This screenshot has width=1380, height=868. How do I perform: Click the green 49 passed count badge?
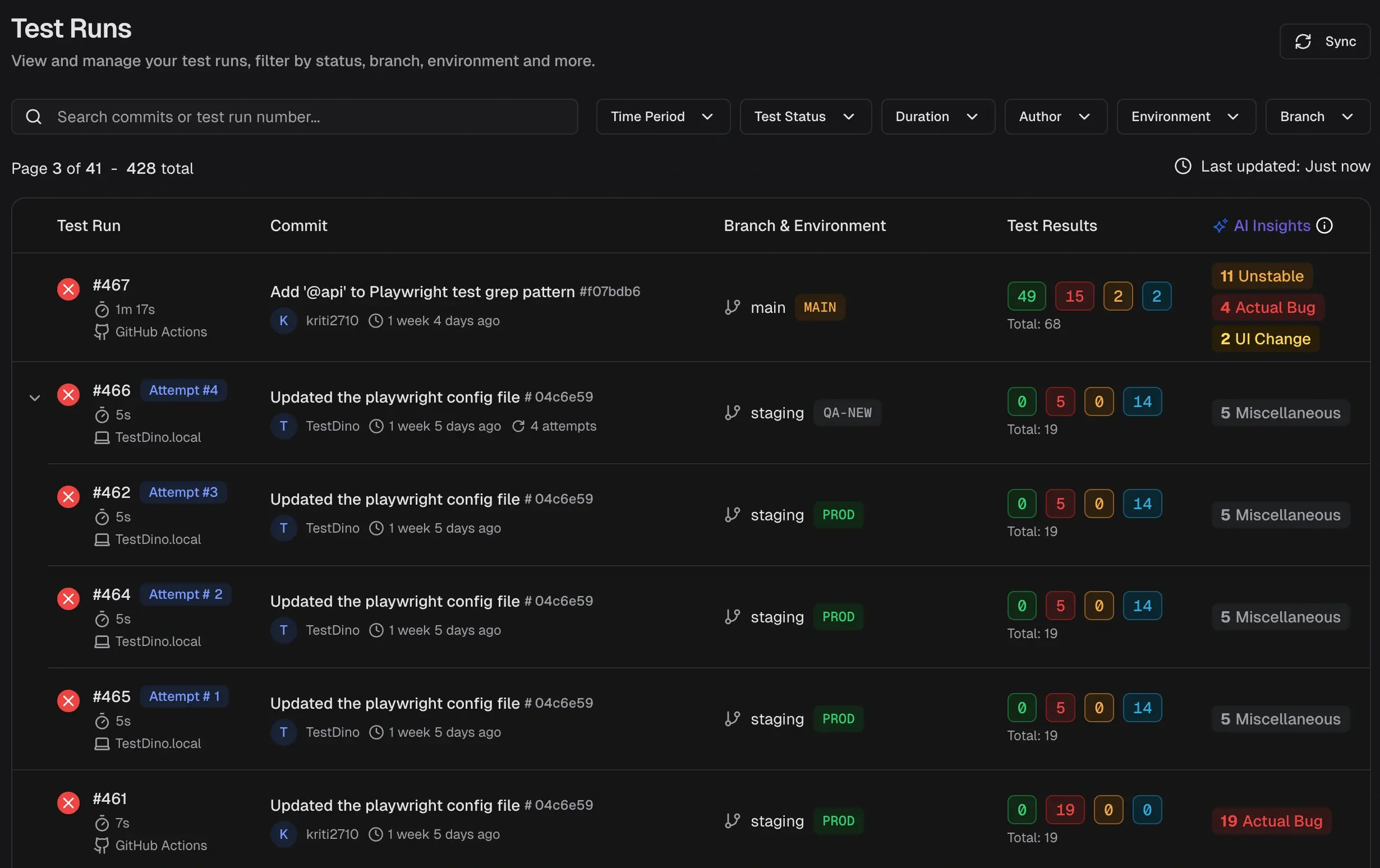(x=1026, y=296)
